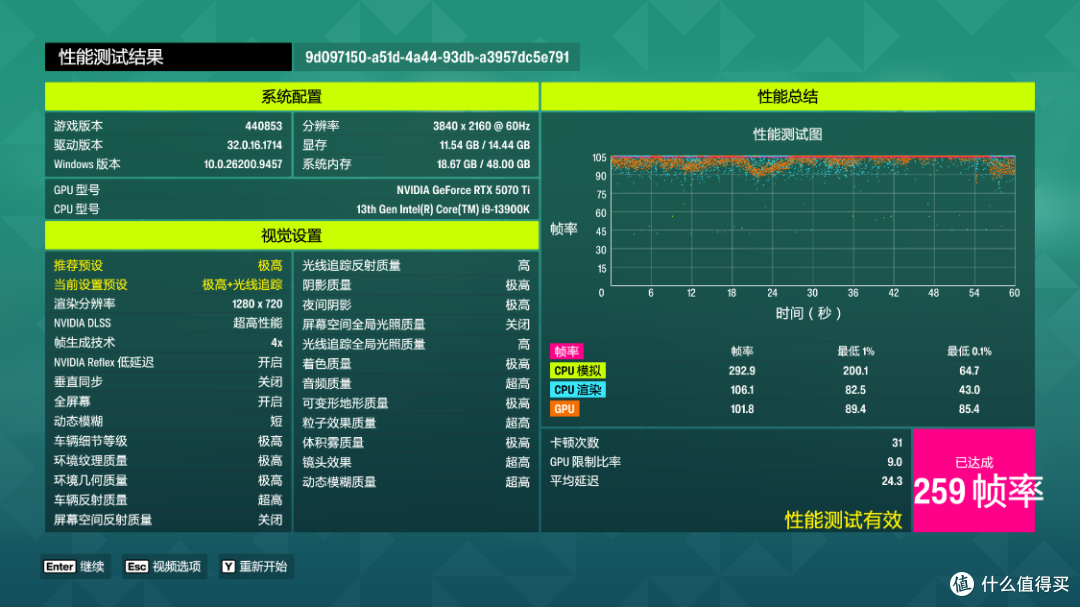Click the 阴影质量 row
The height and width of the screenshot is (607, 1080).
416,285
